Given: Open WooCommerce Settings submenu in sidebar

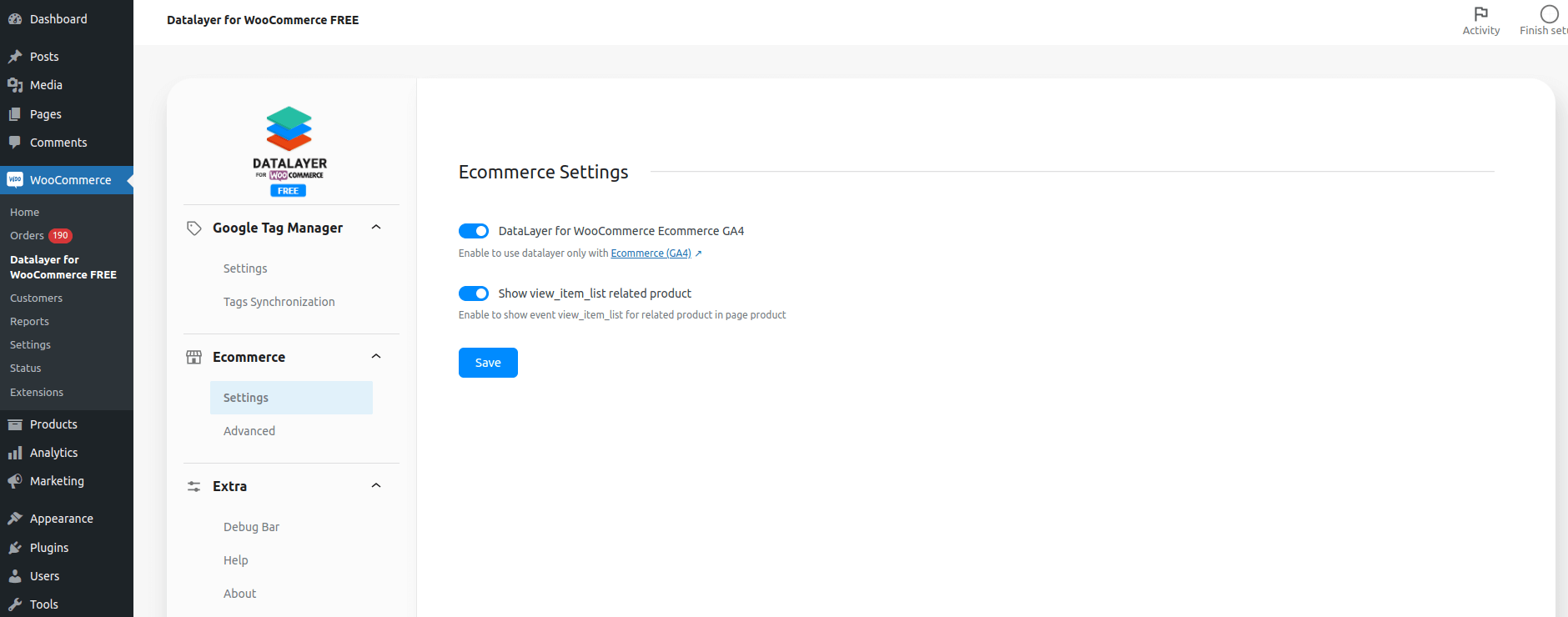Looking at the screenshot, I should pos(30,345).
